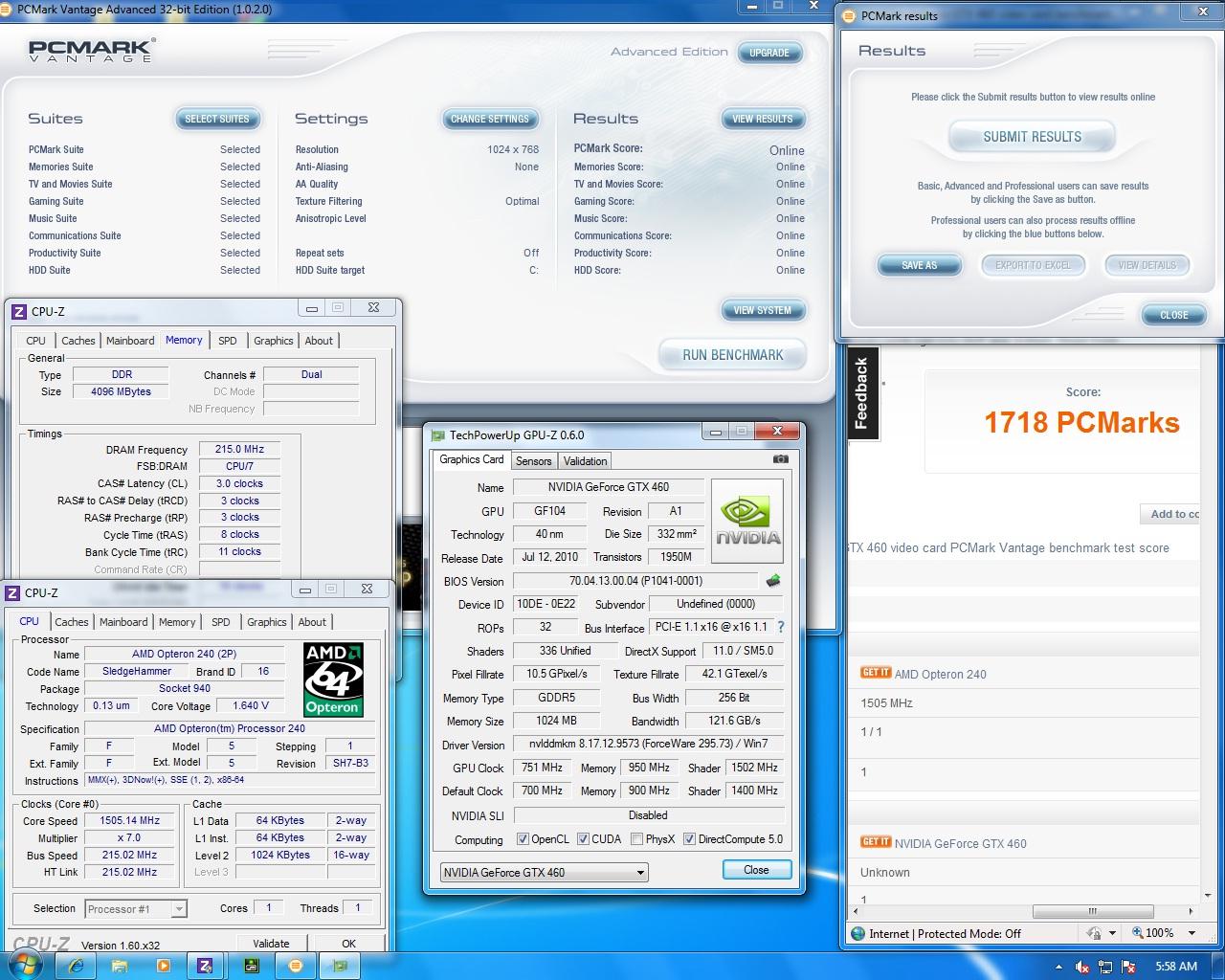Click GET IT badge for AMD Opteron 240
This screenshot has width=1225, height=980.
tap(875, 673)
